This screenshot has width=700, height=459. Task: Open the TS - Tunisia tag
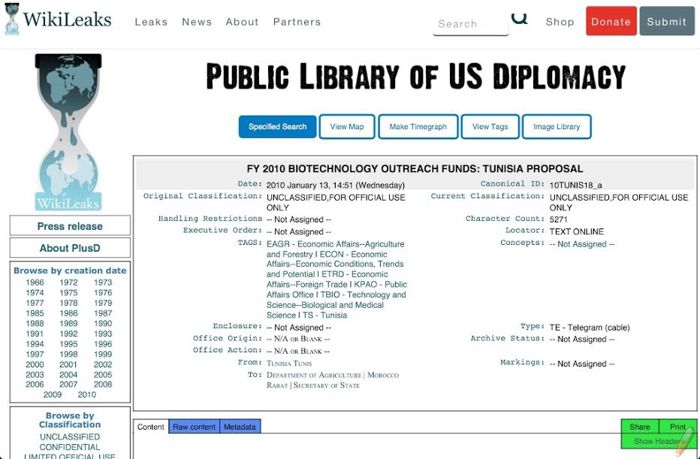coord(325,315)
